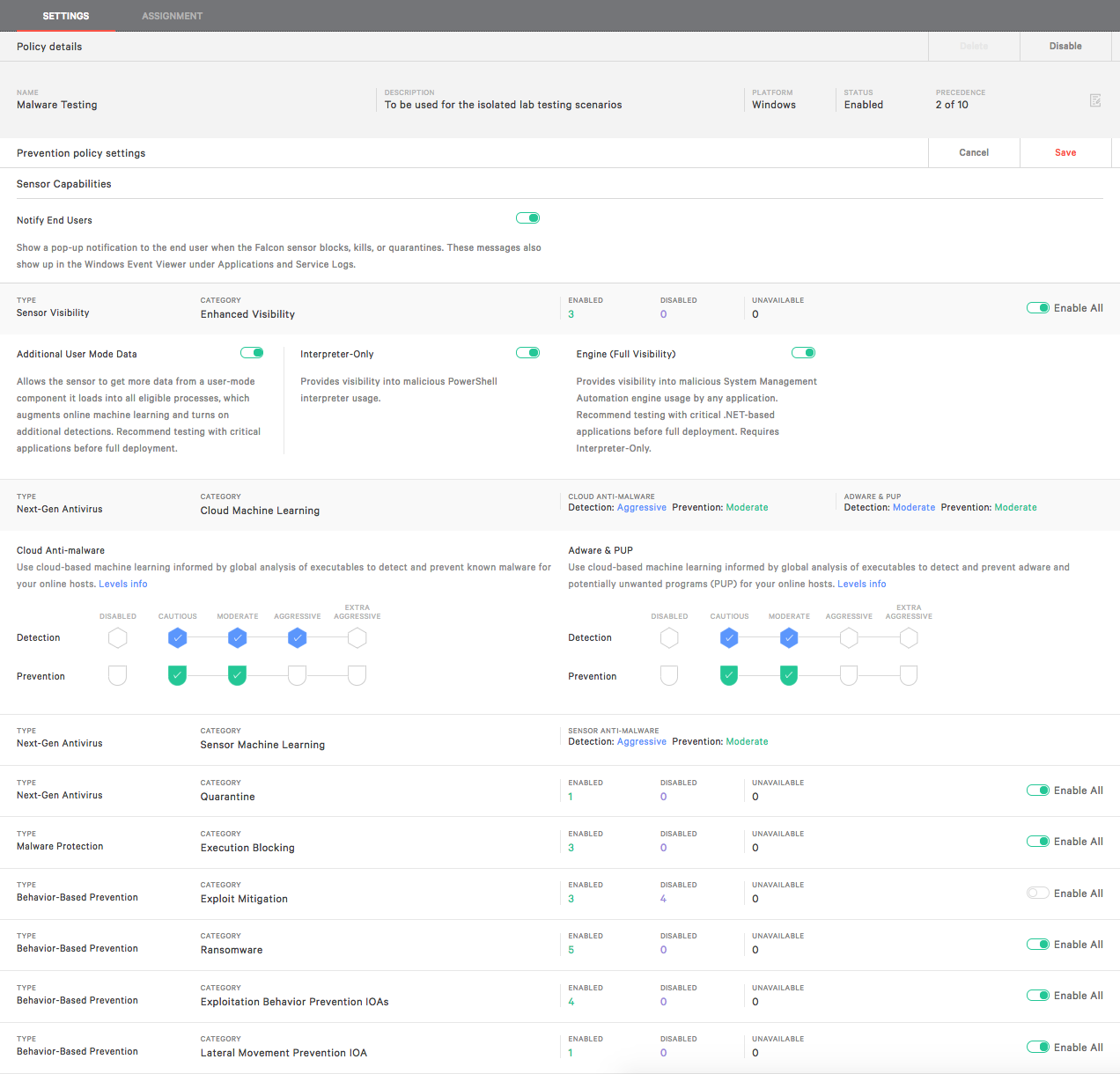This screenshot has height=1074, width=1120.
Task: Set Cloud Anti-malware Detection to Moderate
Action: coord(238,637)
